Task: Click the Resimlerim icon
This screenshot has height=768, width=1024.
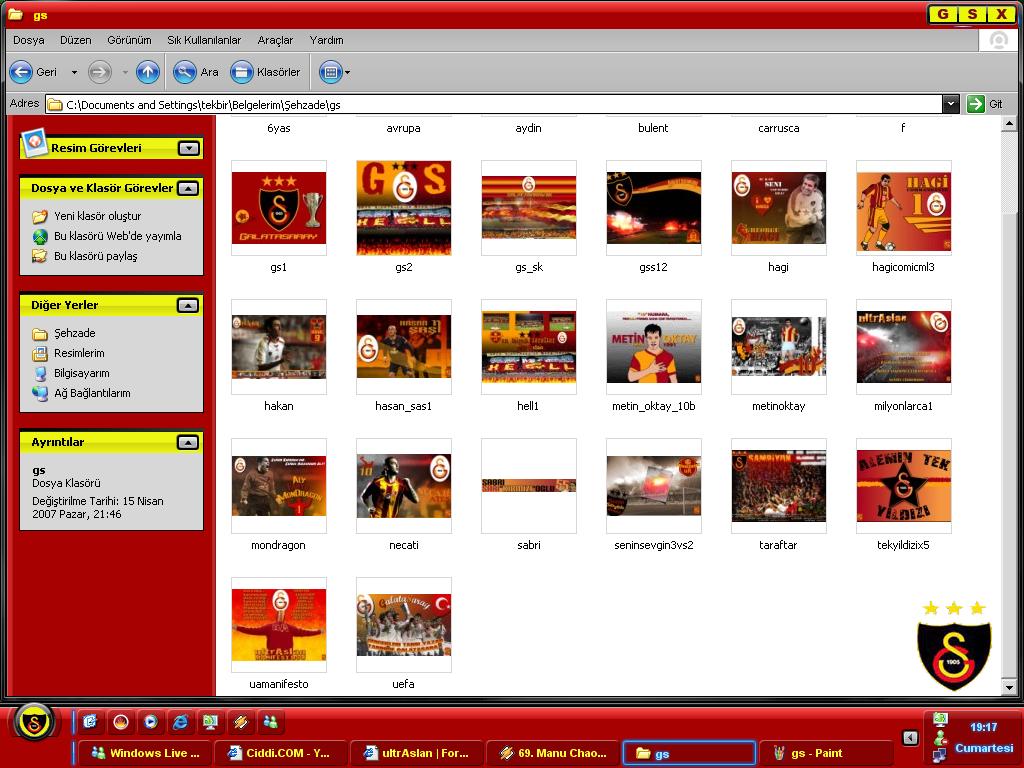Action: (40, 353)
